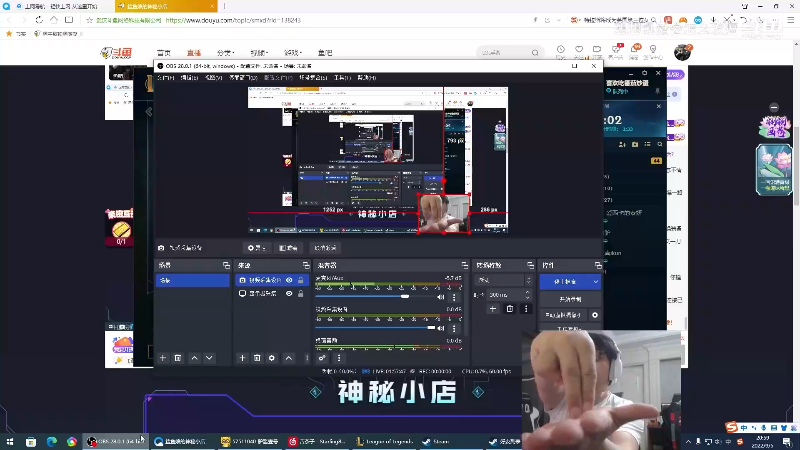800x450 pixels.
Task: Open the OBS Tools menu
Action: point(342,78)
